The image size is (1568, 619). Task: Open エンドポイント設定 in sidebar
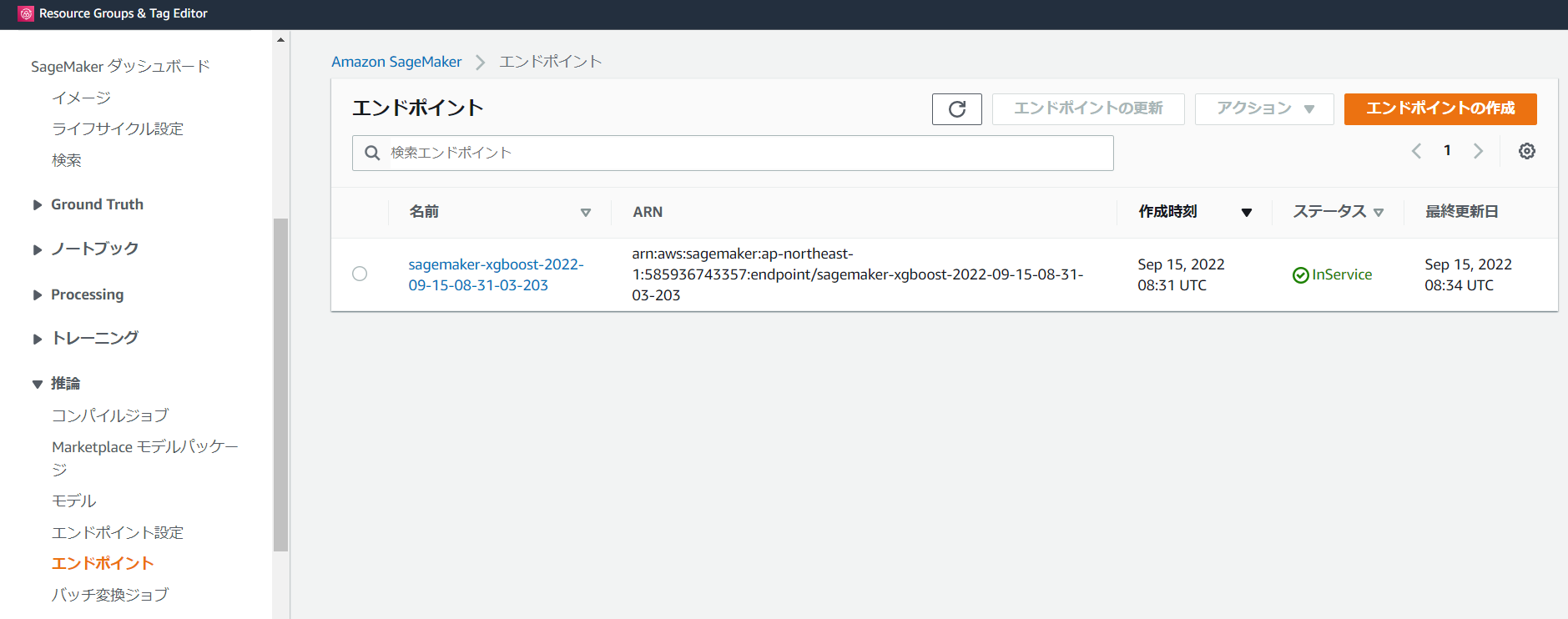coord(118,532)
